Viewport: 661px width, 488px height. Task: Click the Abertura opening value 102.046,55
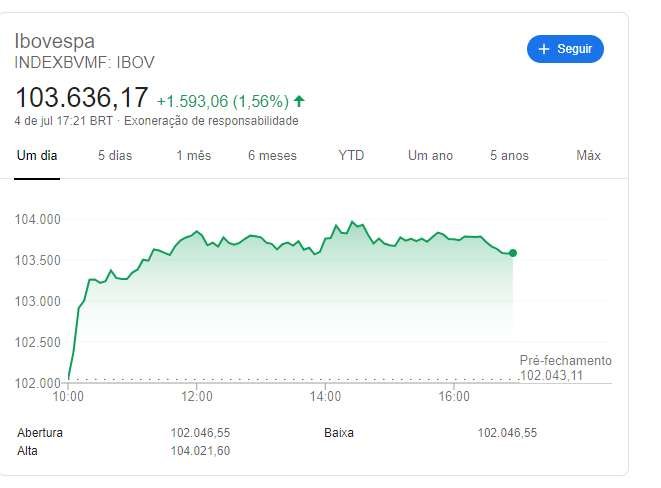[x=200, y=433]
